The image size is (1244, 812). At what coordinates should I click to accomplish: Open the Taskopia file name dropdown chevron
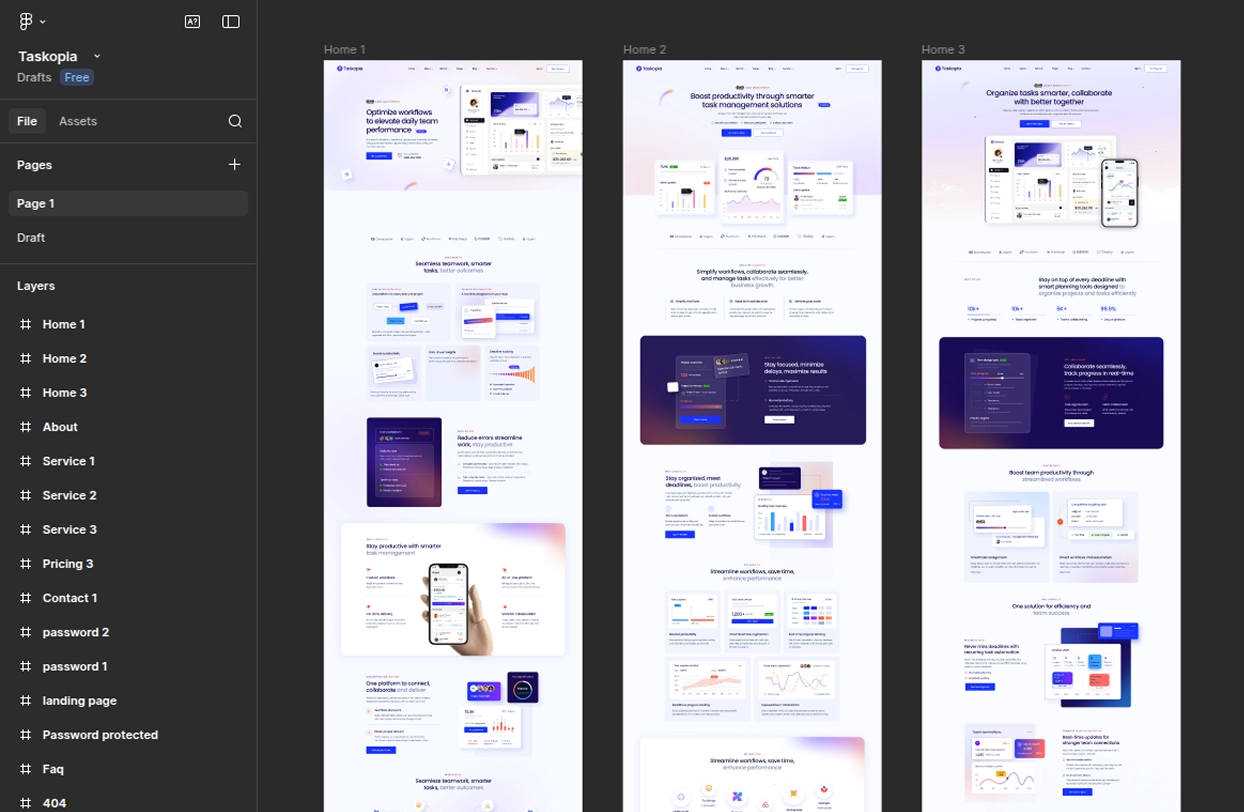(x=97, y=57)
